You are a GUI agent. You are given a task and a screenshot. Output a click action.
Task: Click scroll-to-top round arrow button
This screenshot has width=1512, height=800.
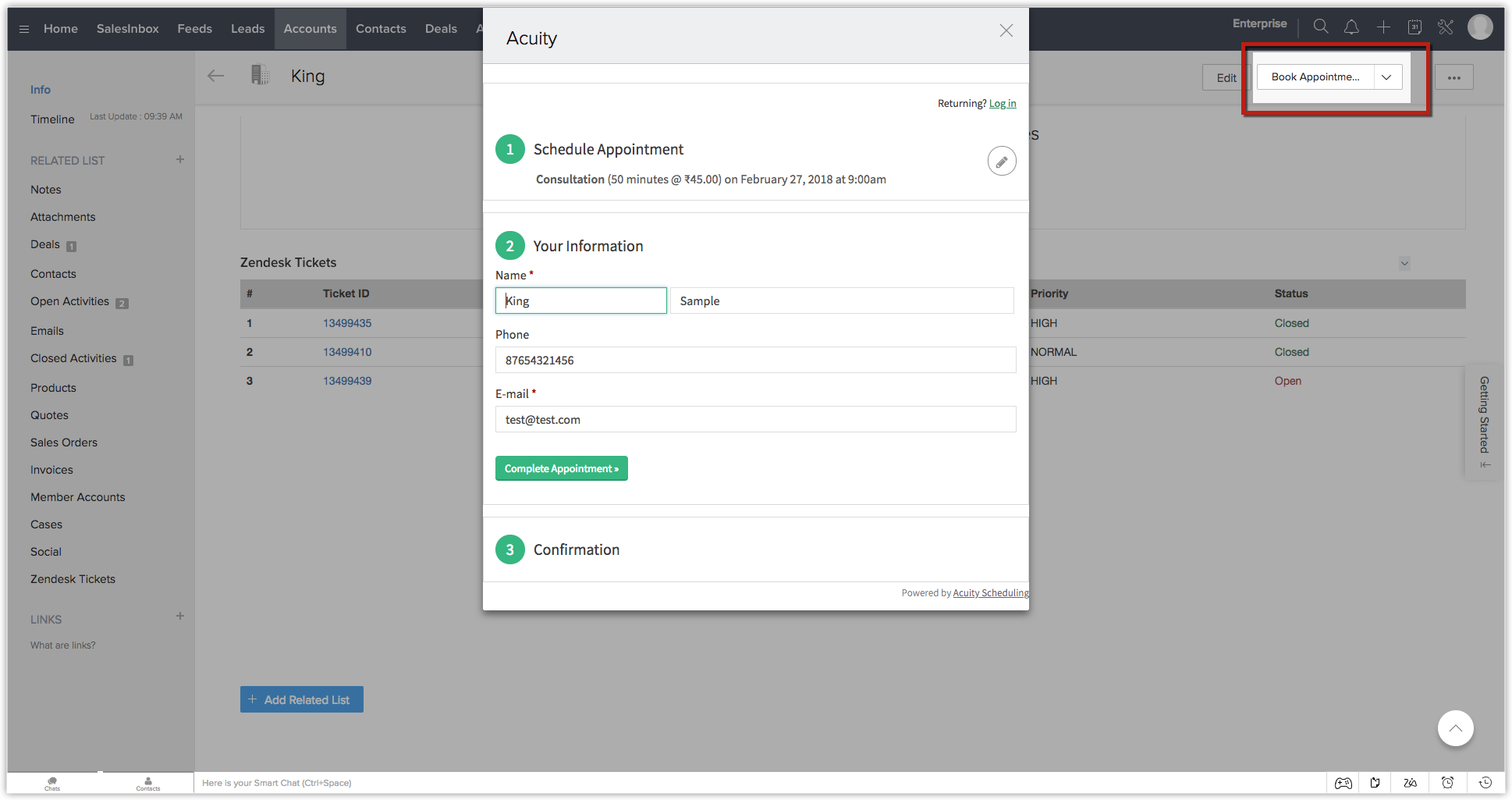(1455, 728)
